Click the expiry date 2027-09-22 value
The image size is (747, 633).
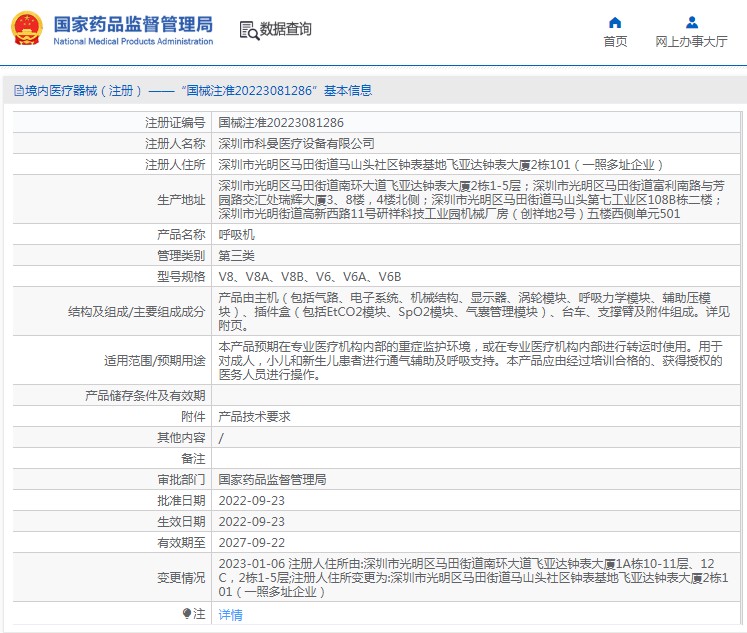tap(251, 542)
